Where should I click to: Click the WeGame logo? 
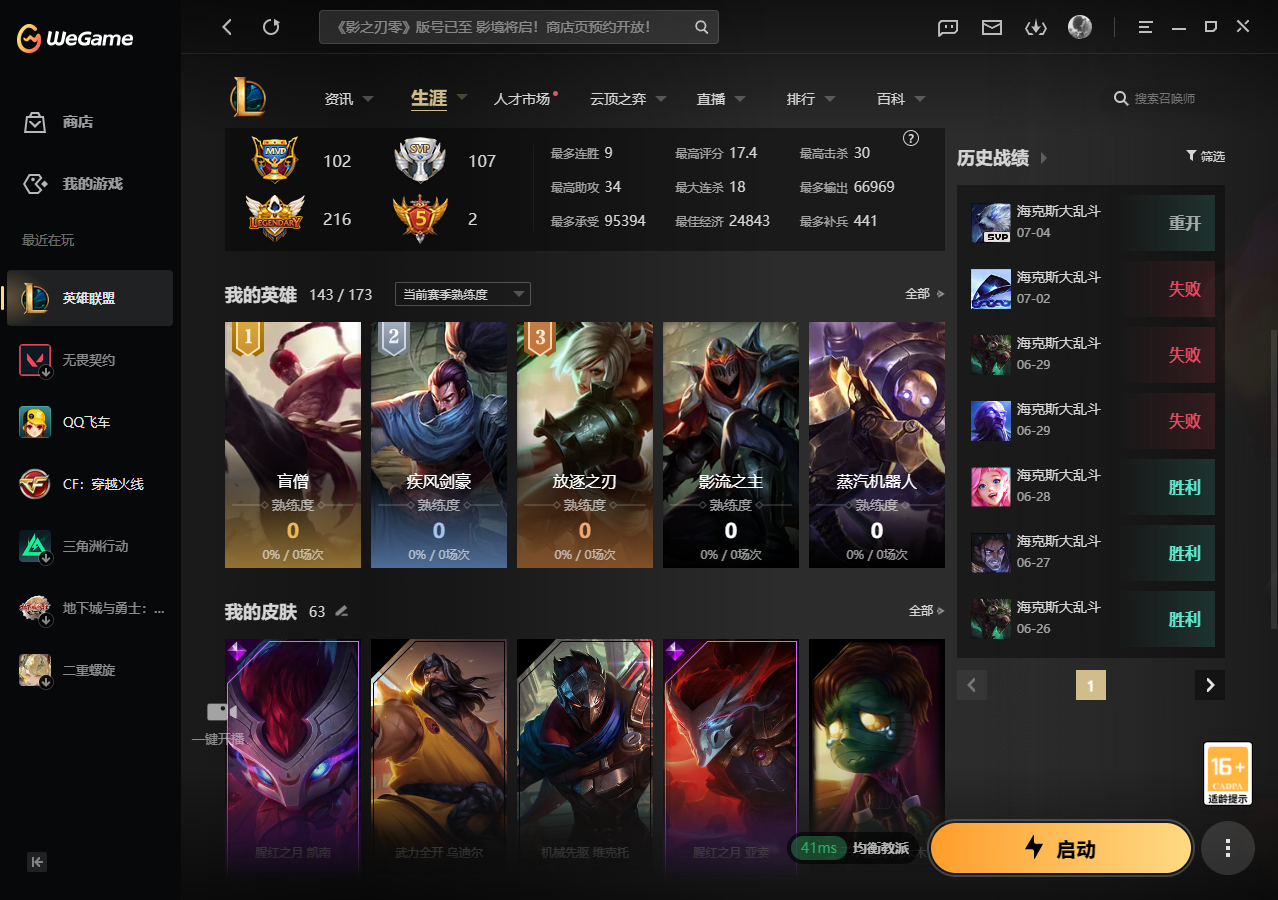pyautogui.click(x=75, y=39)
